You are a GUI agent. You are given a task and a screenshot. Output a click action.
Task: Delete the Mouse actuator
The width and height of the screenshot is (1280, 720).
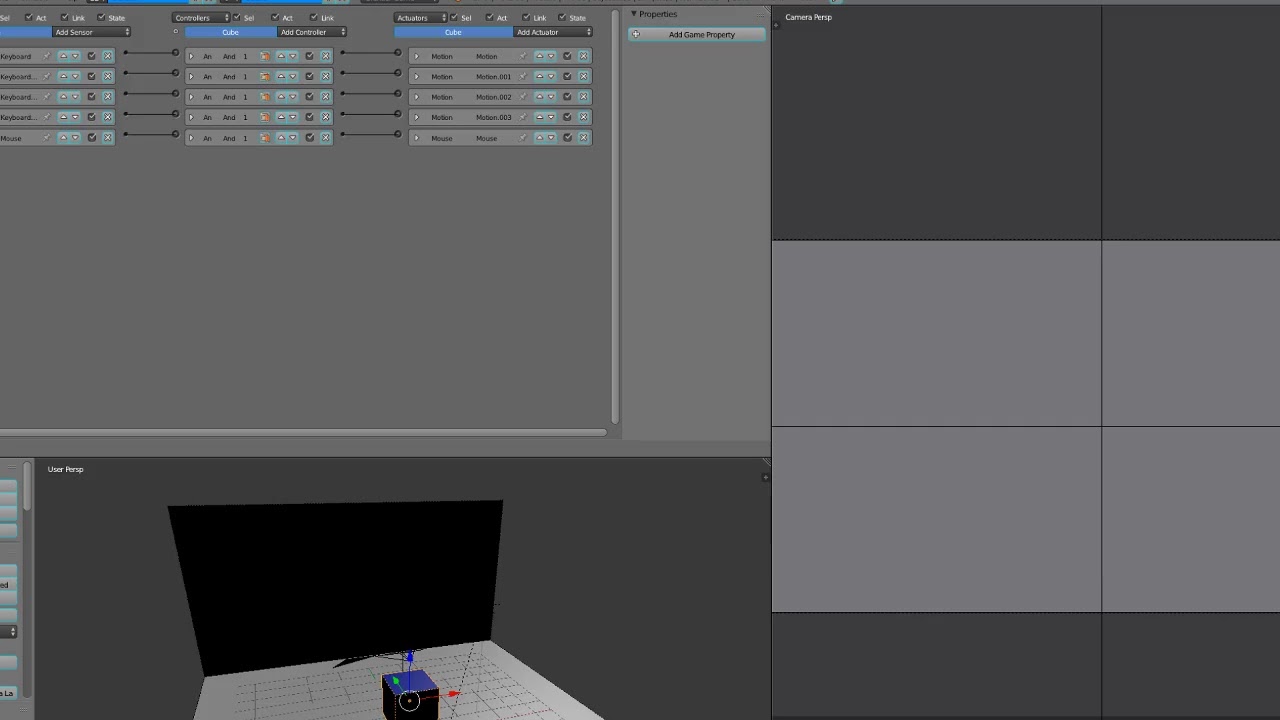[583, 138]
